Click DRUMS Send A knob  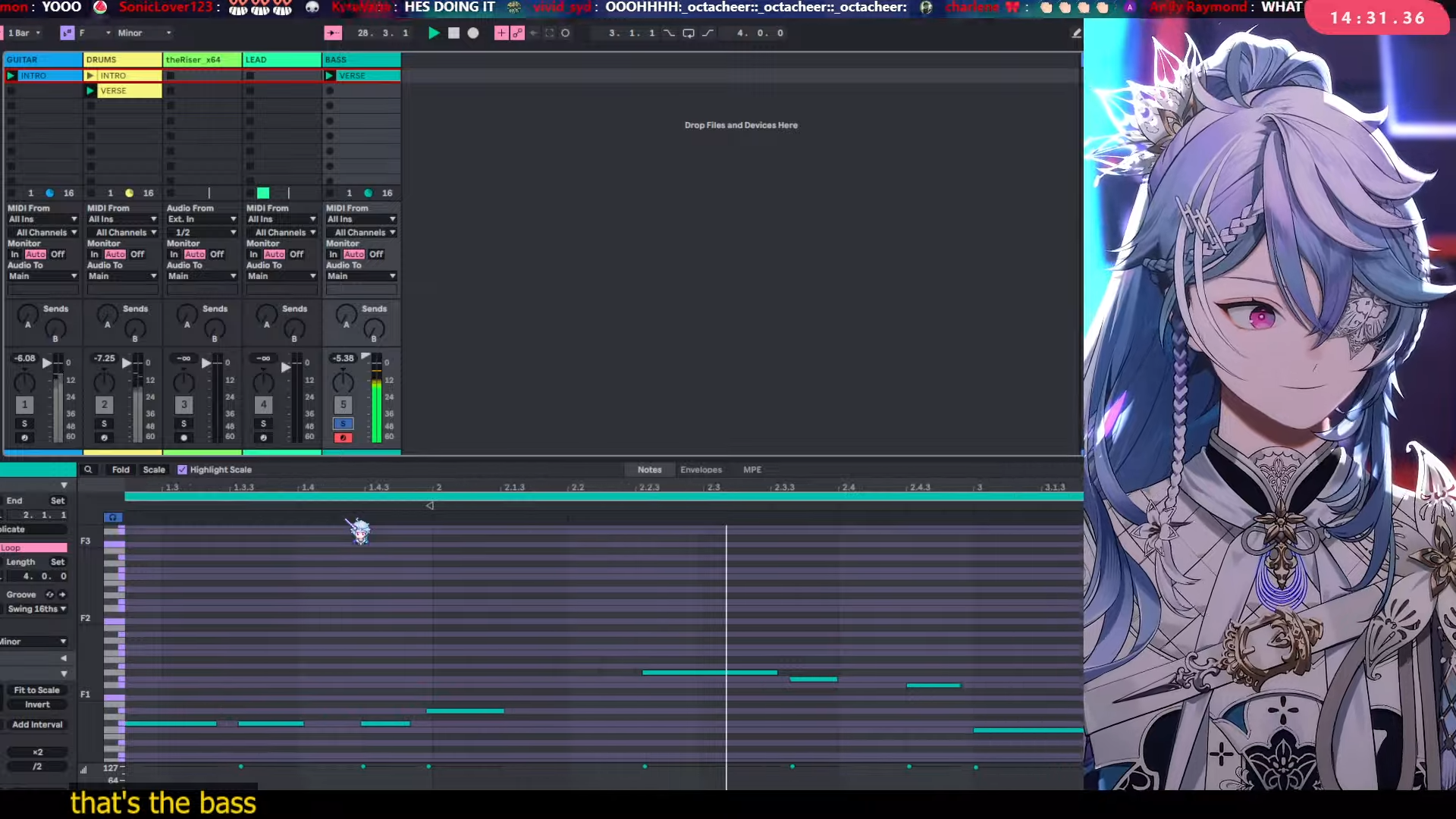107,313
